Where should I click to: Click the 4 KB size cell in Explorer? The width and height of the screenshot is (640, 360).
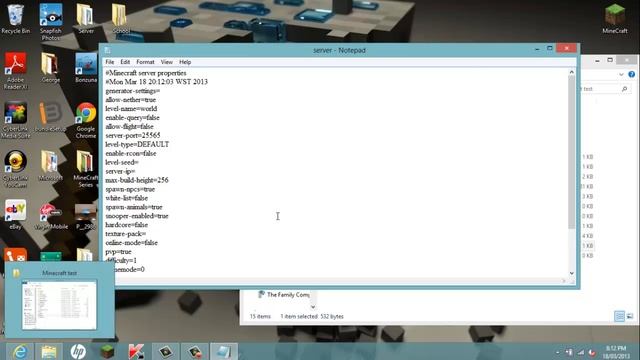click(588, 236)
